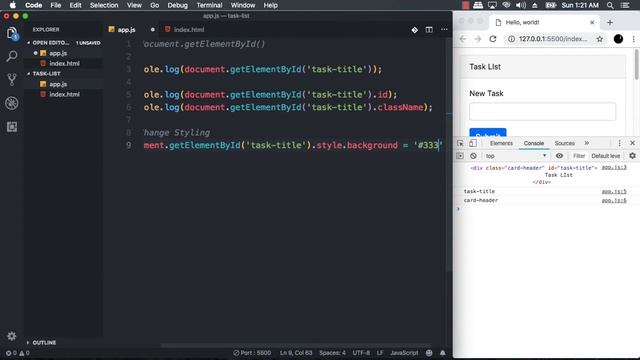Select app.js under Open Editors
Viewport: 640px width, 360px height.
pyautogui.click(x=58, y=53)
